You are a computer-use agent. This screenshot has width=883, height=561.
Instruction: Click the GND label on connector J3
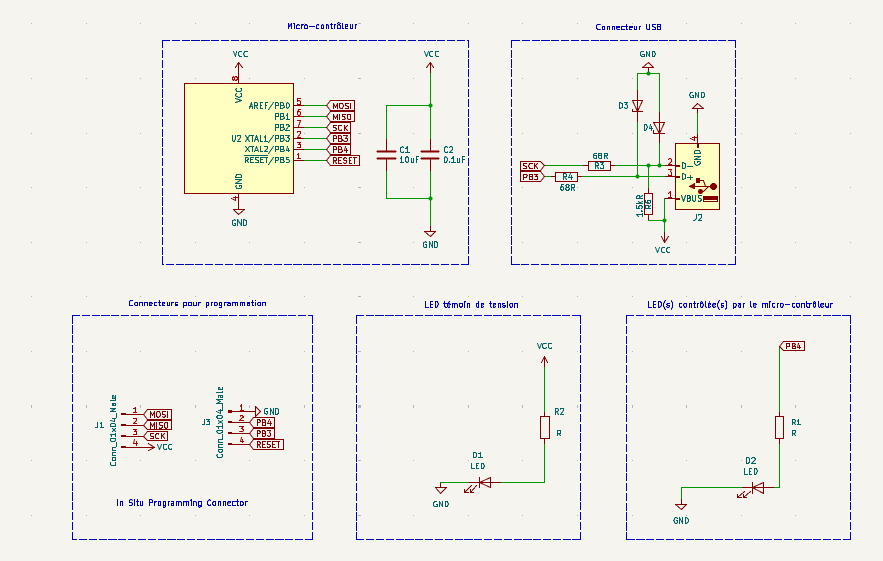click(x=271, y=411)
